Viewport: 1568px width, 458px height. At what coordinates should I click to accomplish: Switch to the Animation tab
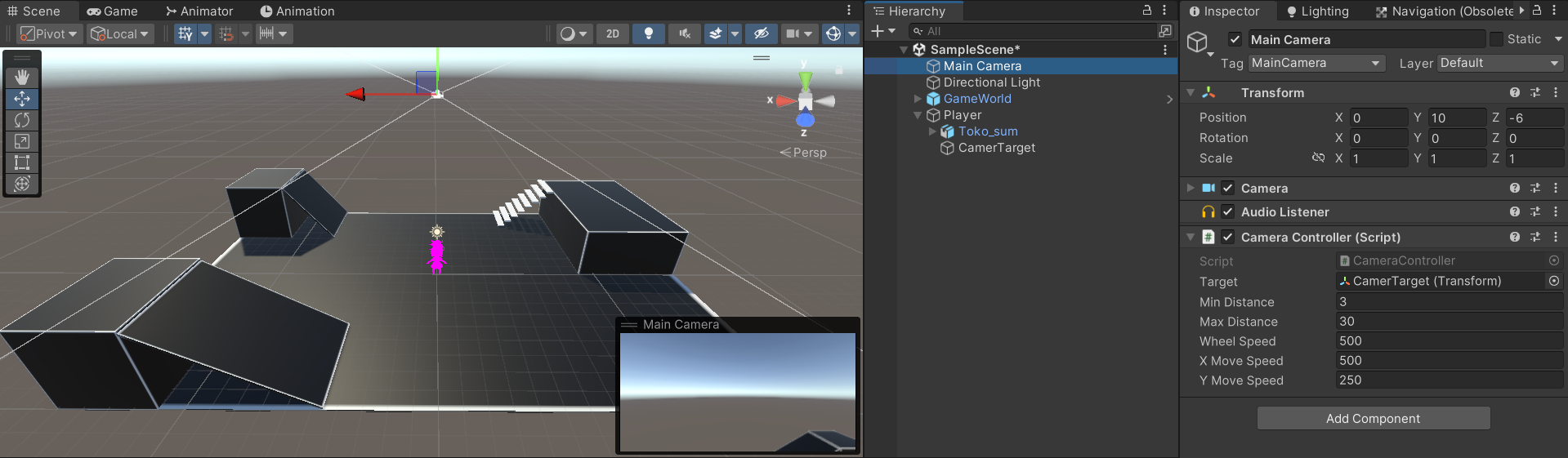pyautogui.click(x=297, y=11)
